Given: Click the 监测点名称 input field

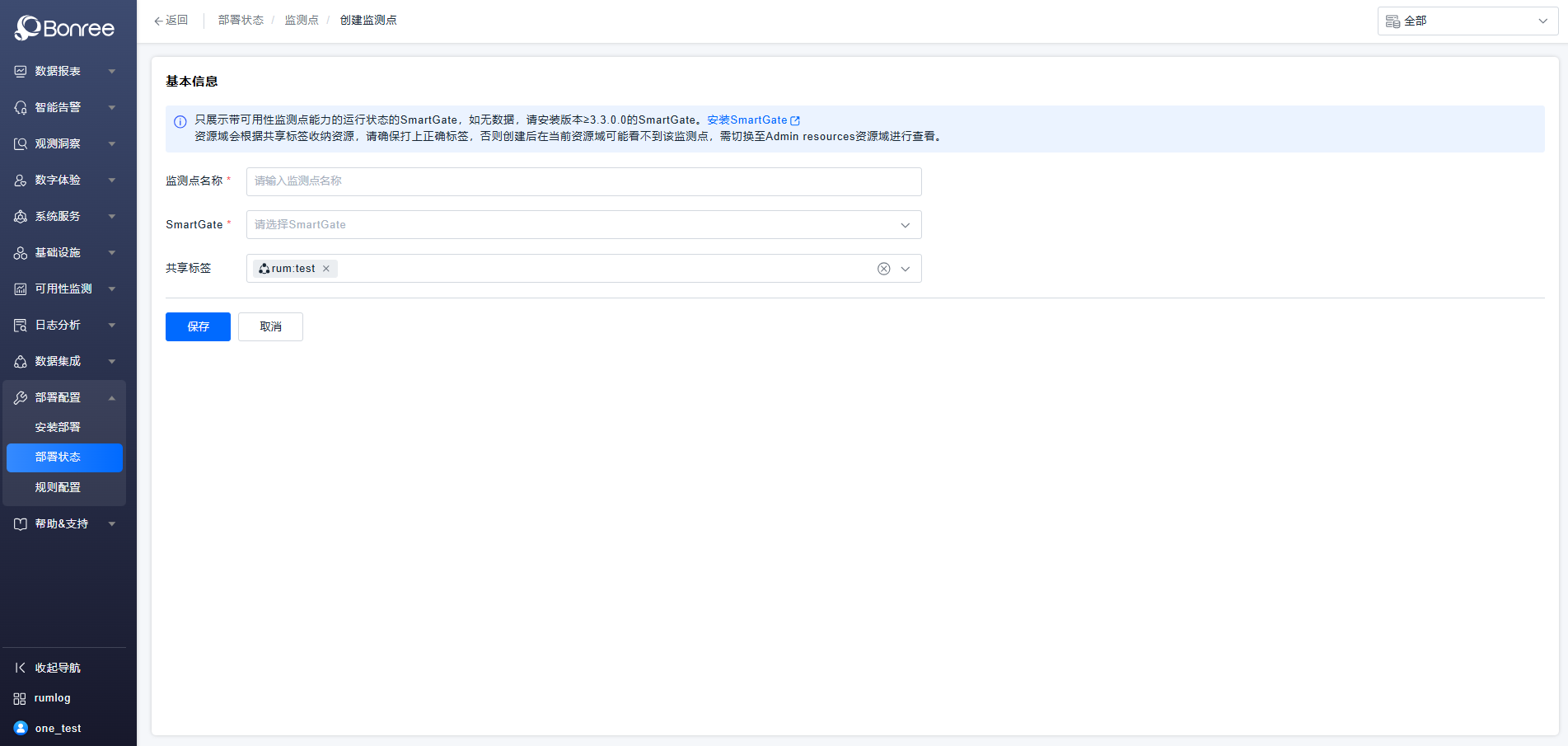Looking at the screenshot, I should (583, 181).
